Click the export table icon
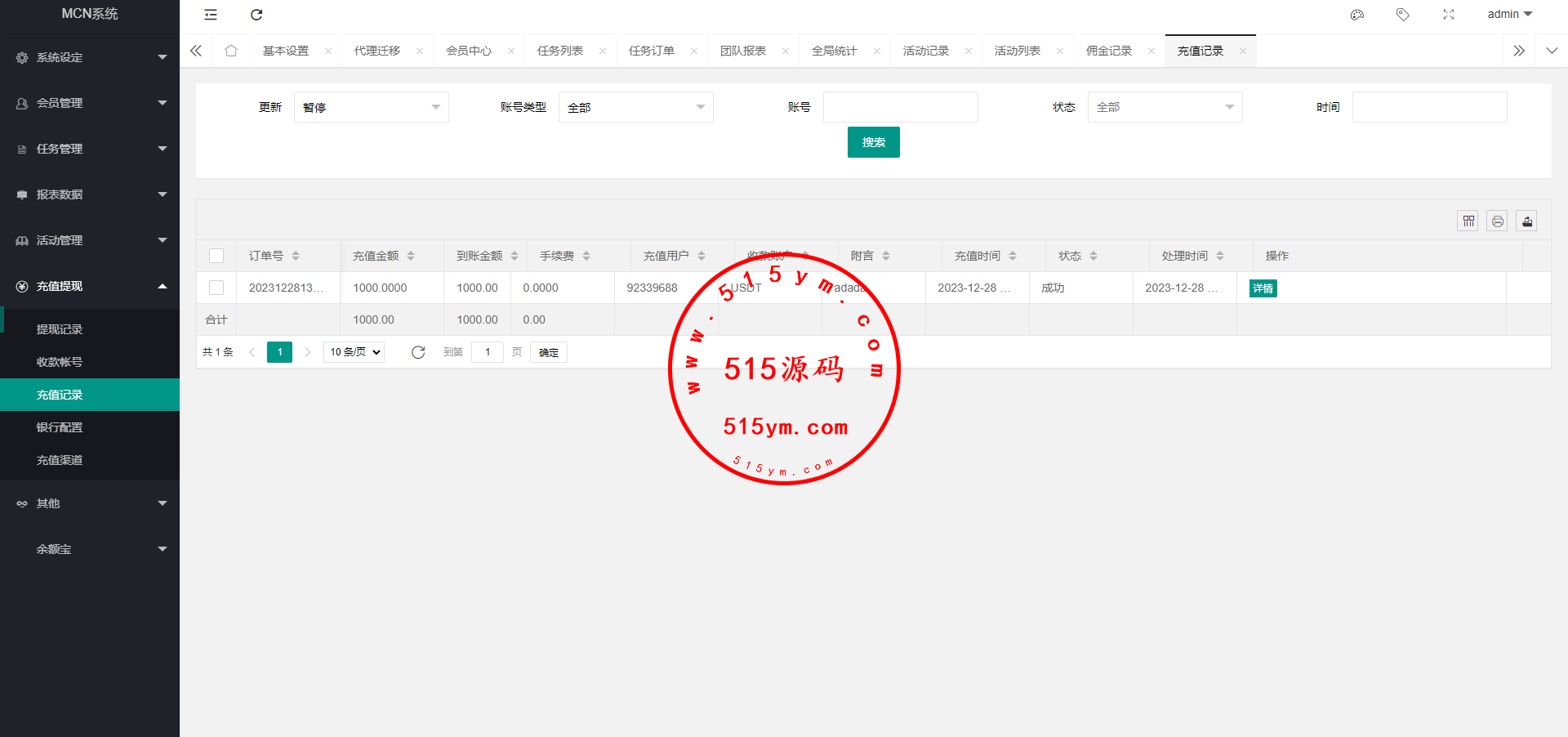The image size is (1568, 737). 1526,221
